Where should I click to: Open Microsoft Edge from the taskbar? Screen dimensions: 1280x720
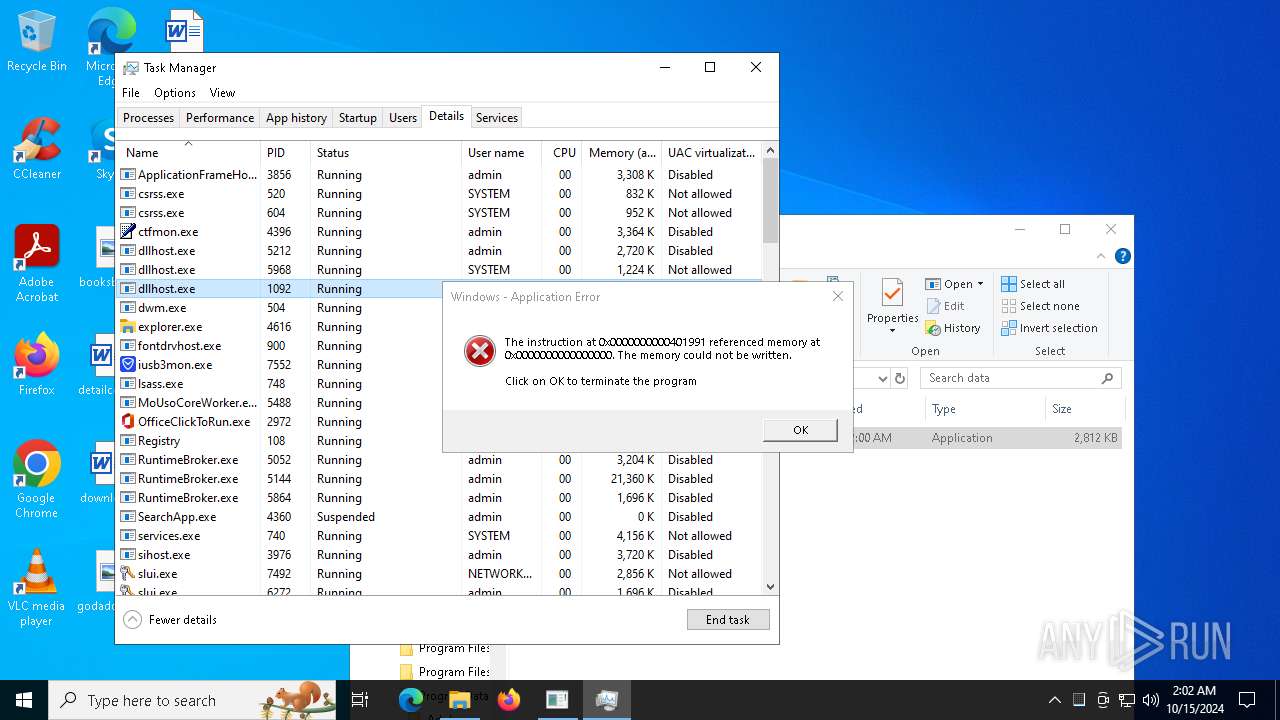point(411,700)
